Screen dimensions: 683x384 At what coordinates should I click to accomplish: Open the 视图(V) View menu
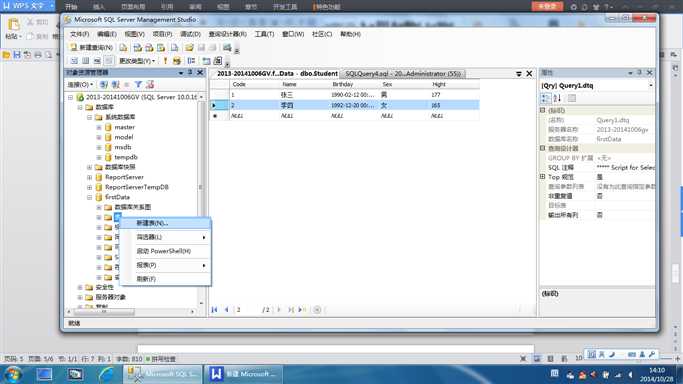[x=134, y=34]
